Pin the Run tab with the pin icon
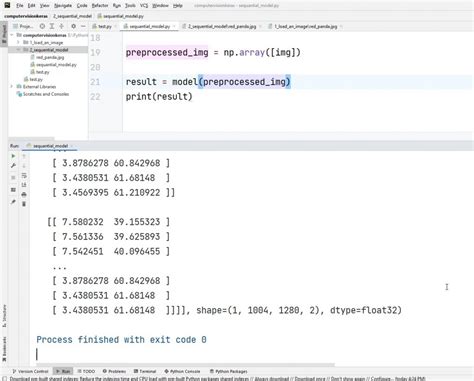474x381 pixels. tap(13, 202)
